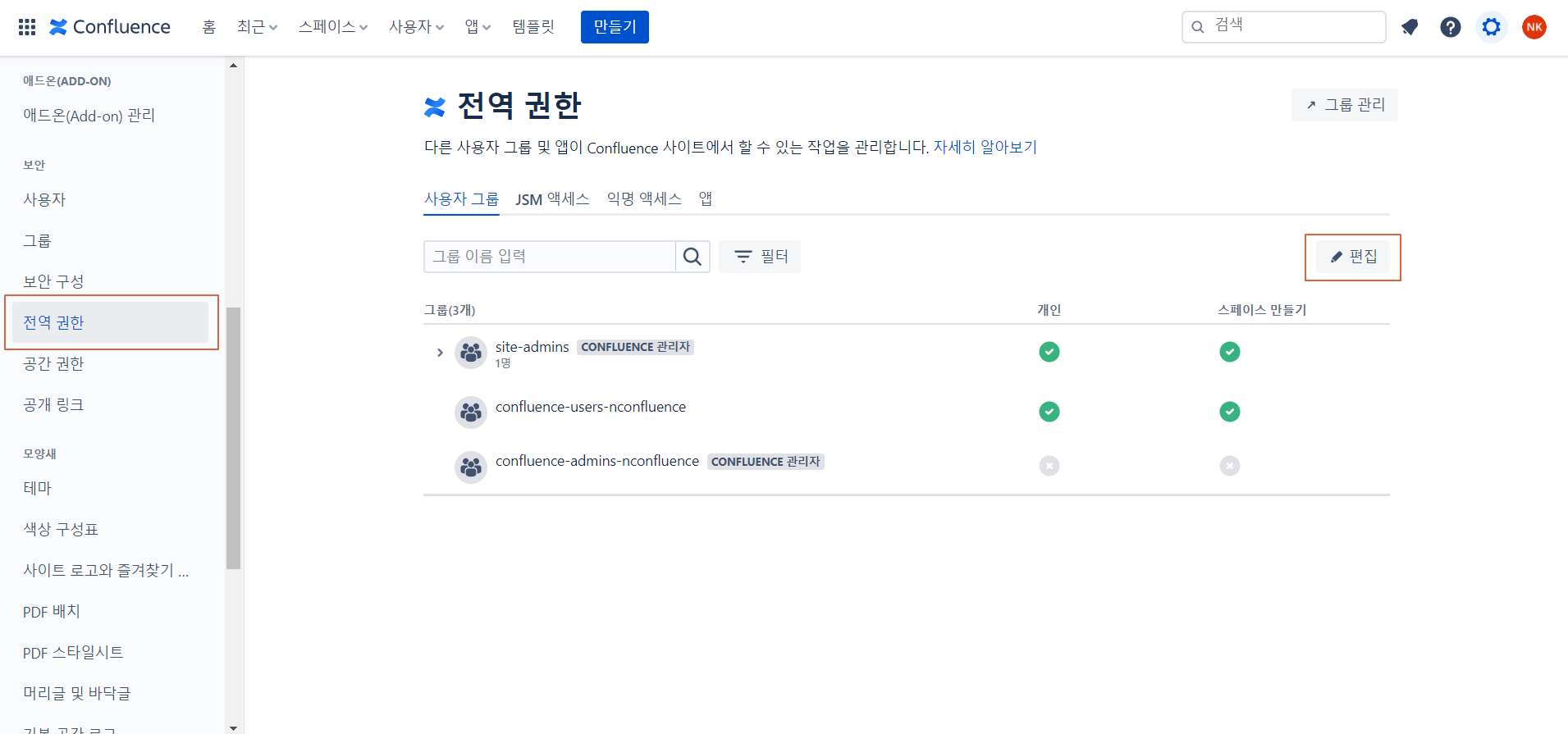Screen dimensions: 1568x734
Task: Click the 편집 edit button
Action: tap(1353, 257)
